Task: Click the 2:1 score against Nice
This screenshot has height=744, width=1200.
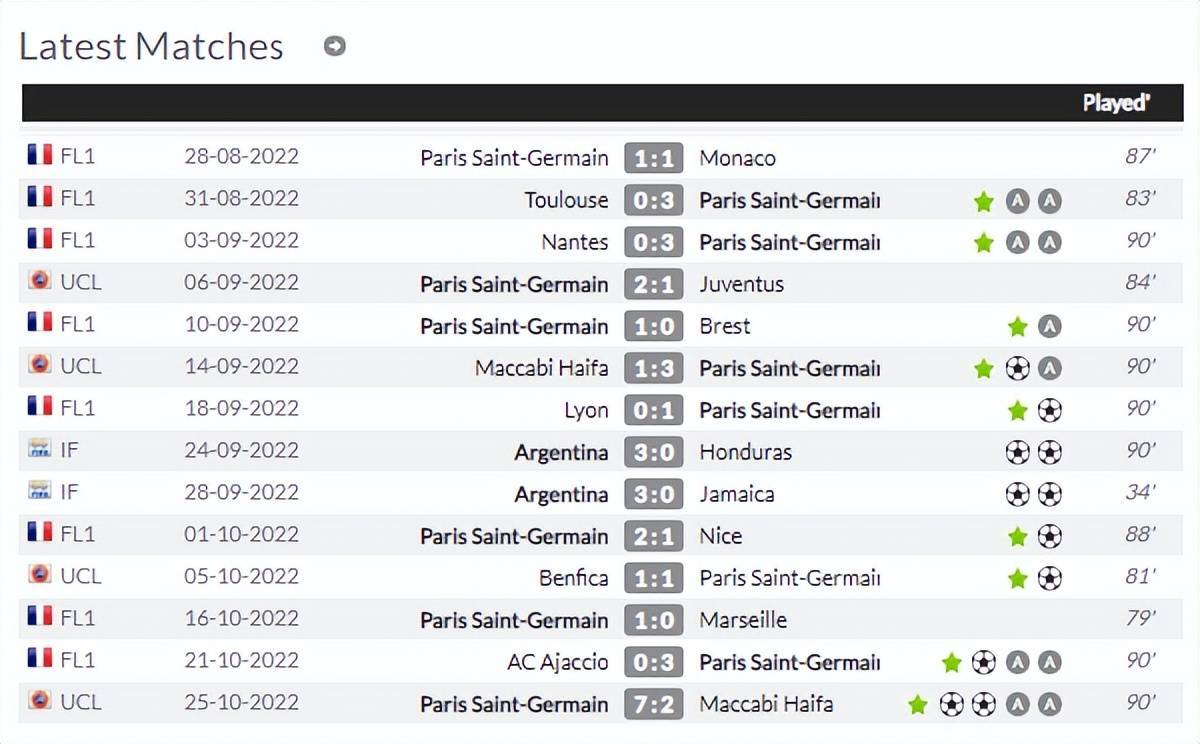Action: [x=654, y=536]
